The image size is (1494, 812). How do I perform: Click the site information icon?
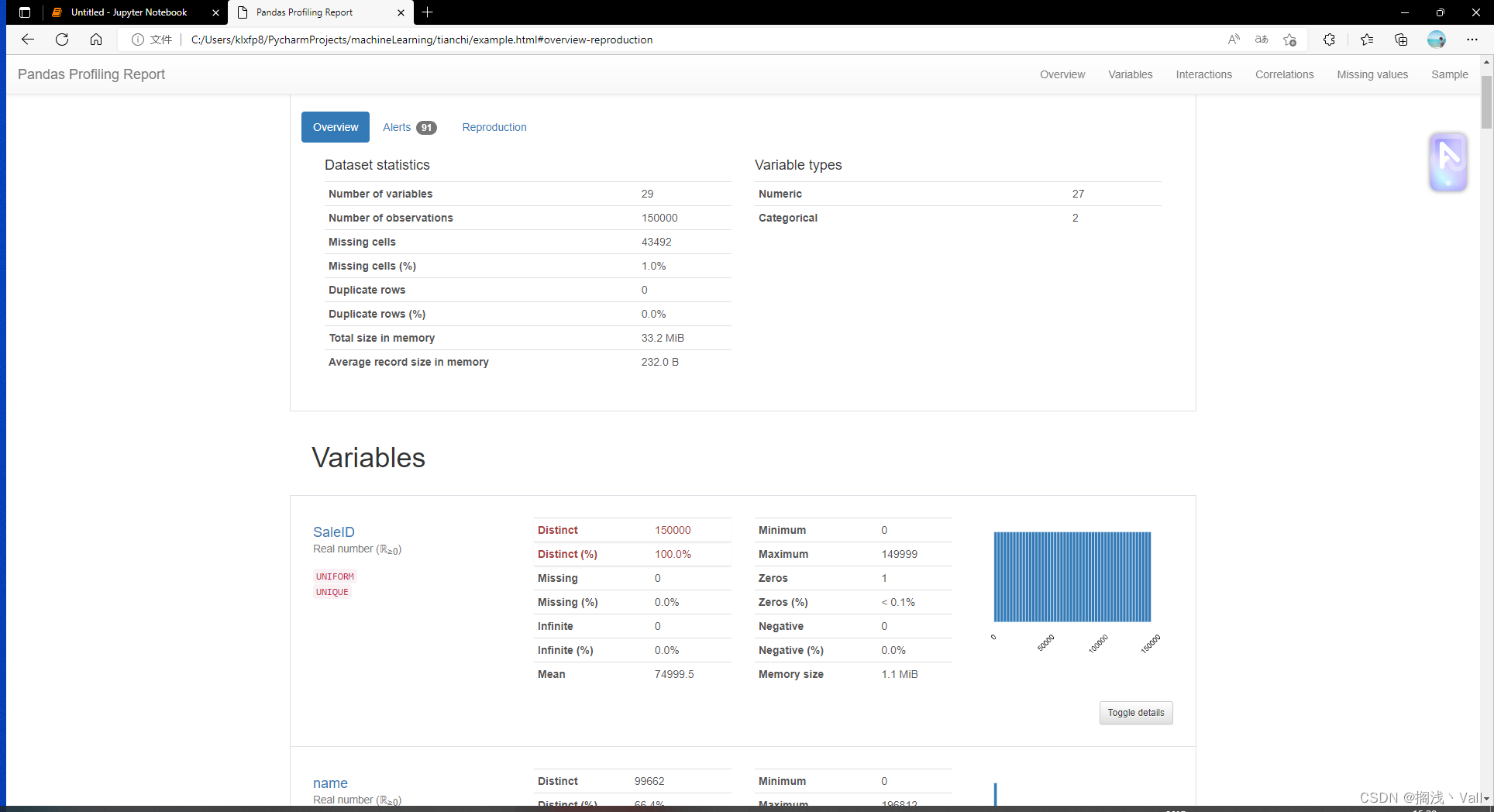pyautogui.click(x=138, y=40)
